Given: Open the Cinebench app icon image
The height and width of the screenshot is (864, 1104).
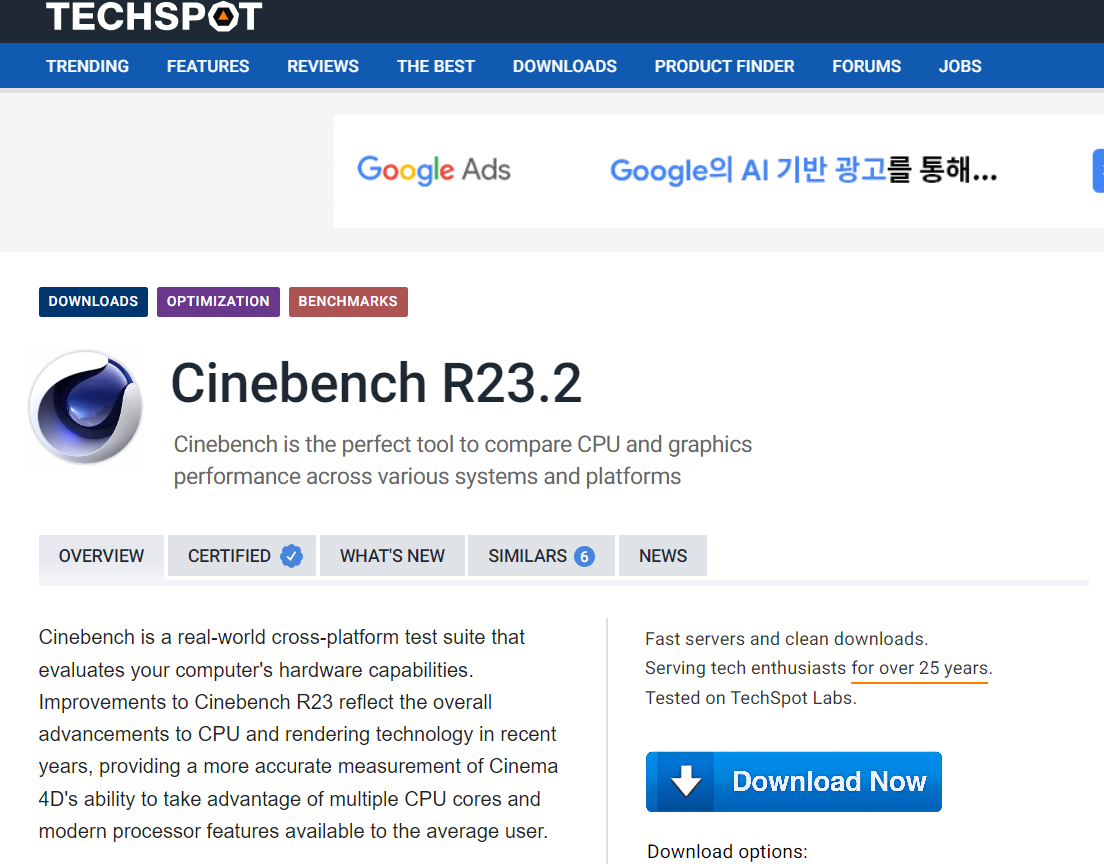Looking at the screenshot, I should [86, 407].
